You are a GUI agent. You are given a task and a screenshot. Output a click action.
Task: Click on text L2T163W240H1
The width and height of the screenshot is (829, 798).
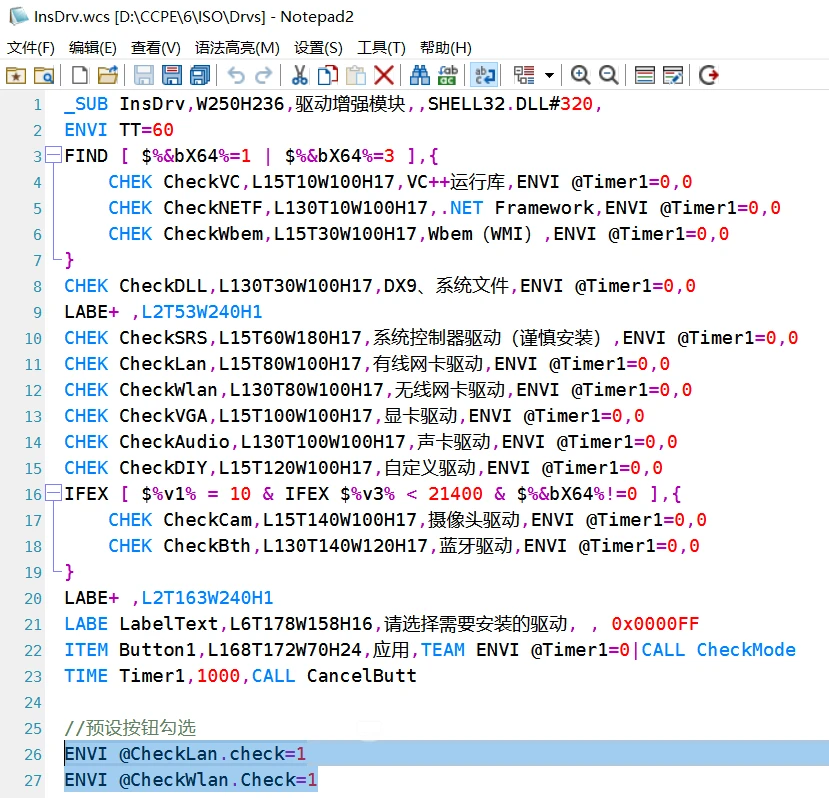tap(207, 598)
